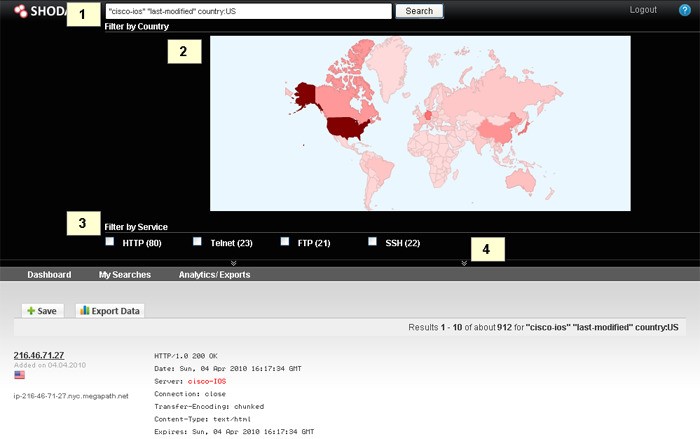Click the Export Data chart button
Screen dimensions: 700x439
110,311
